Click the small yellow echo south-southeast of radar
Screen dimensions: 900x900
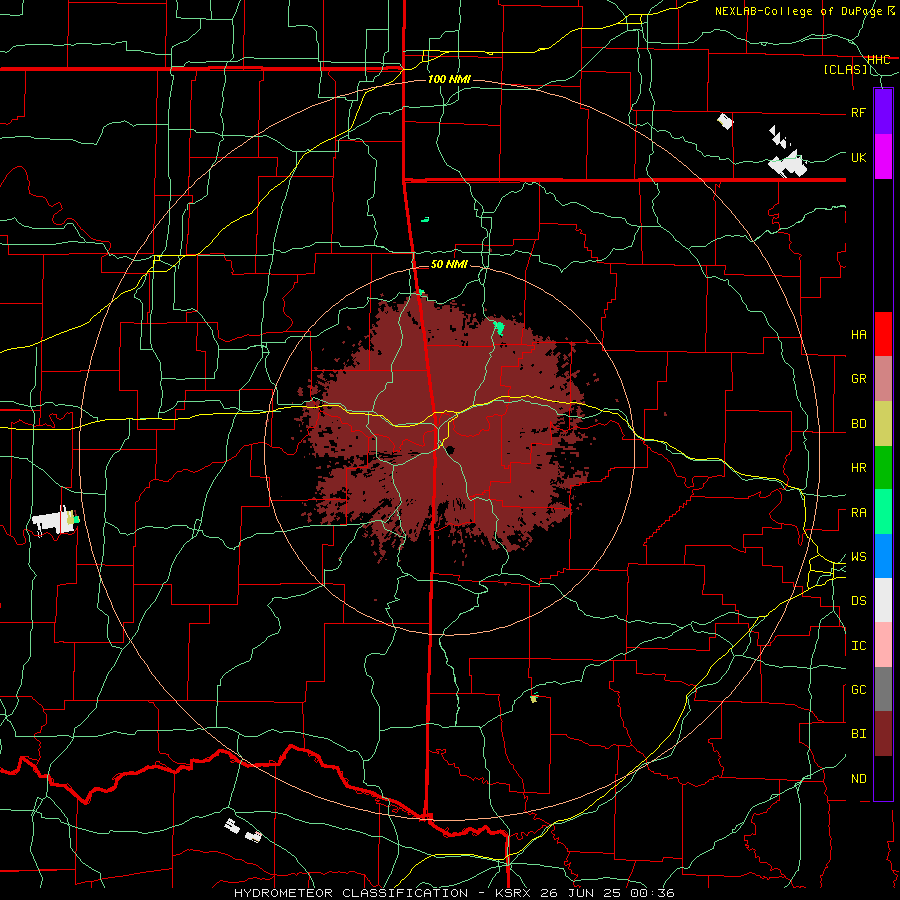click(534, 699)
